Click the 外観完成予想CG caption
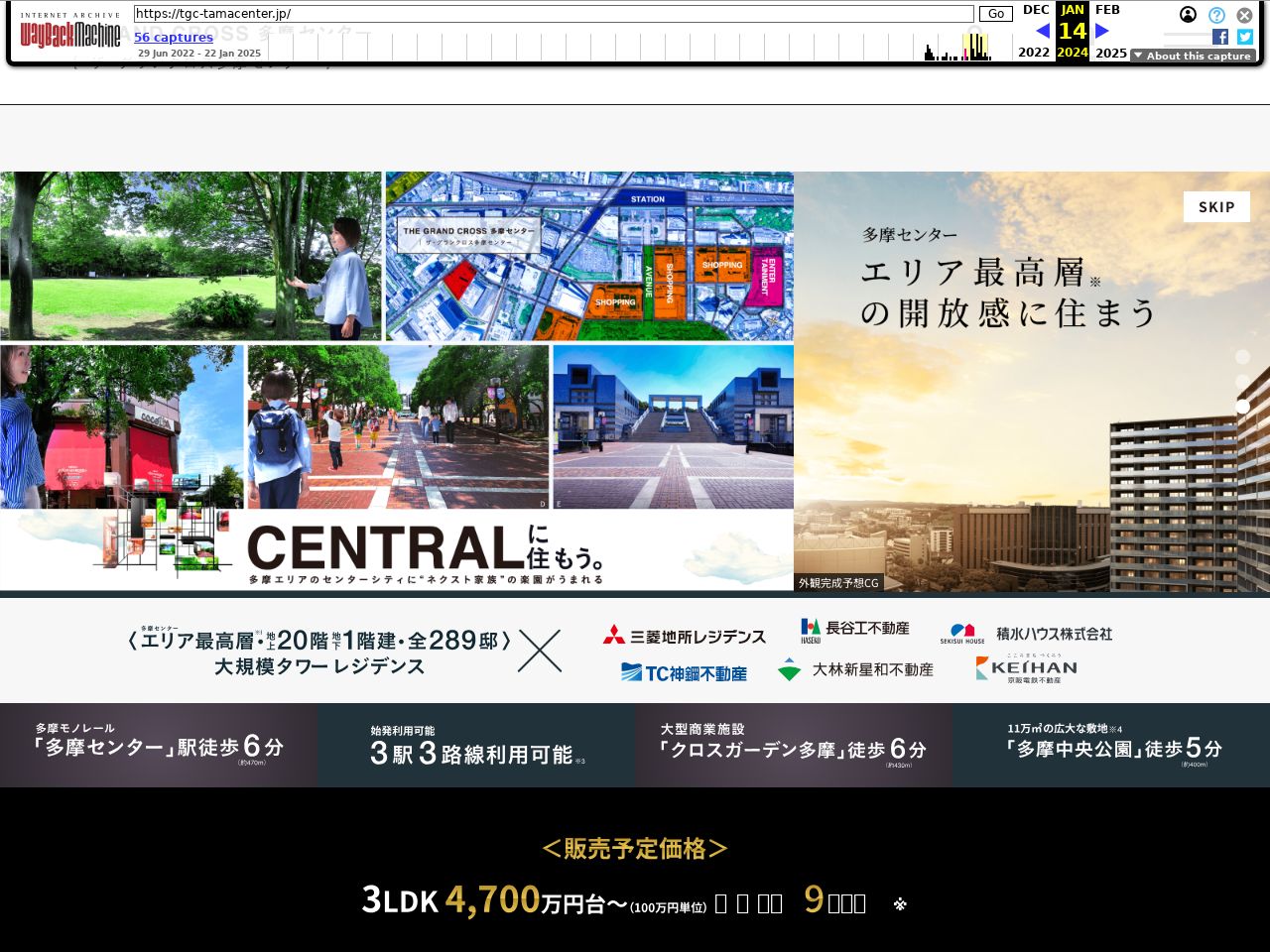Image resolution: width=1270 pixels, height=952 pixels. pos(838,583)
